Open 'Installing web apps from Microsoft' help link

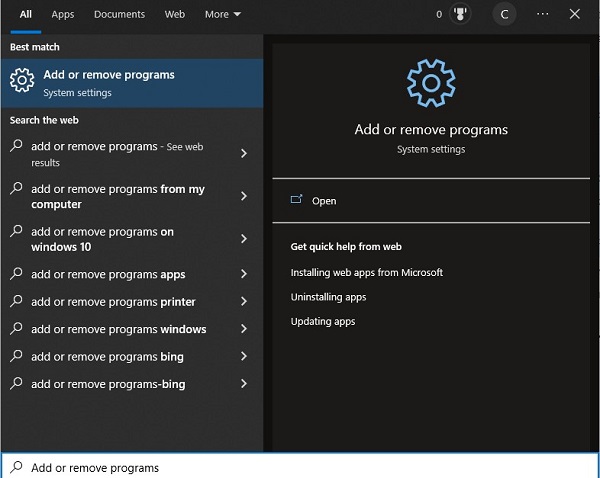point(366,272)
